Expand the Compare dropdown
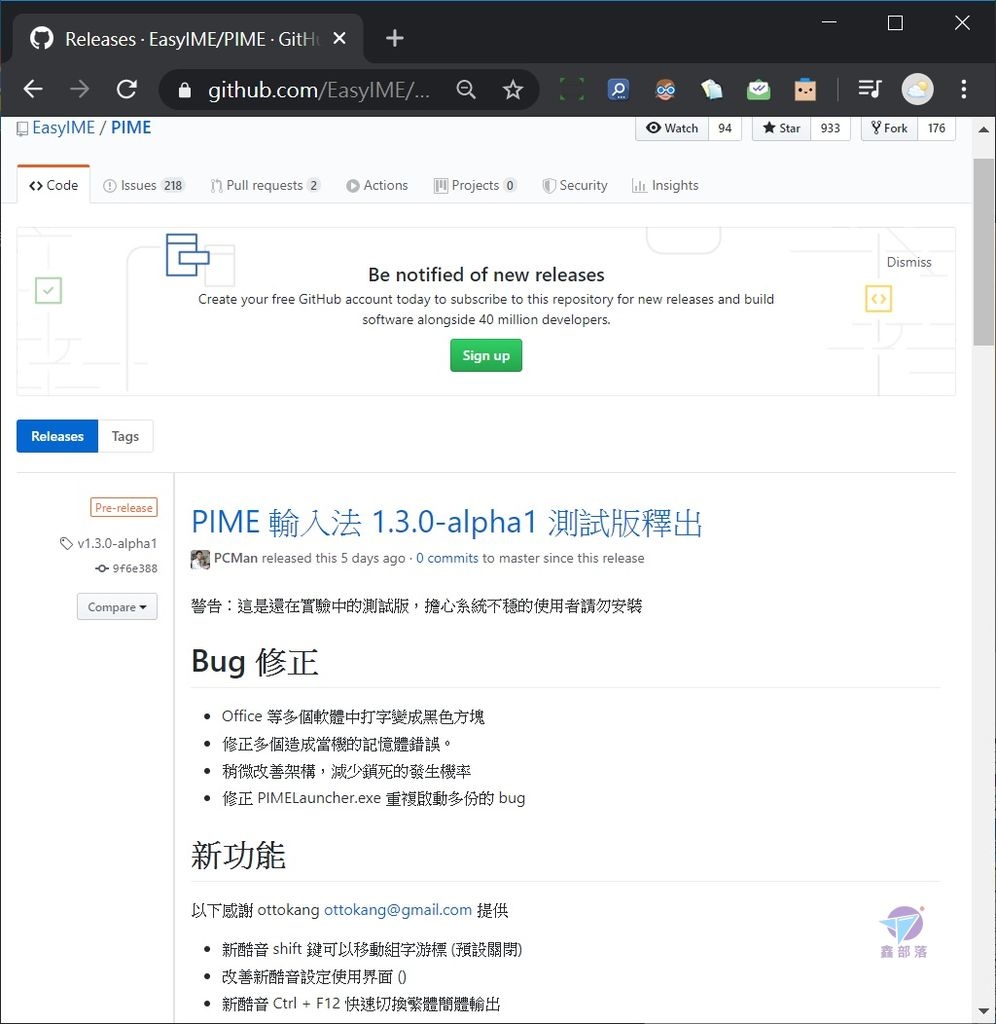 click(x=117, y=607)
